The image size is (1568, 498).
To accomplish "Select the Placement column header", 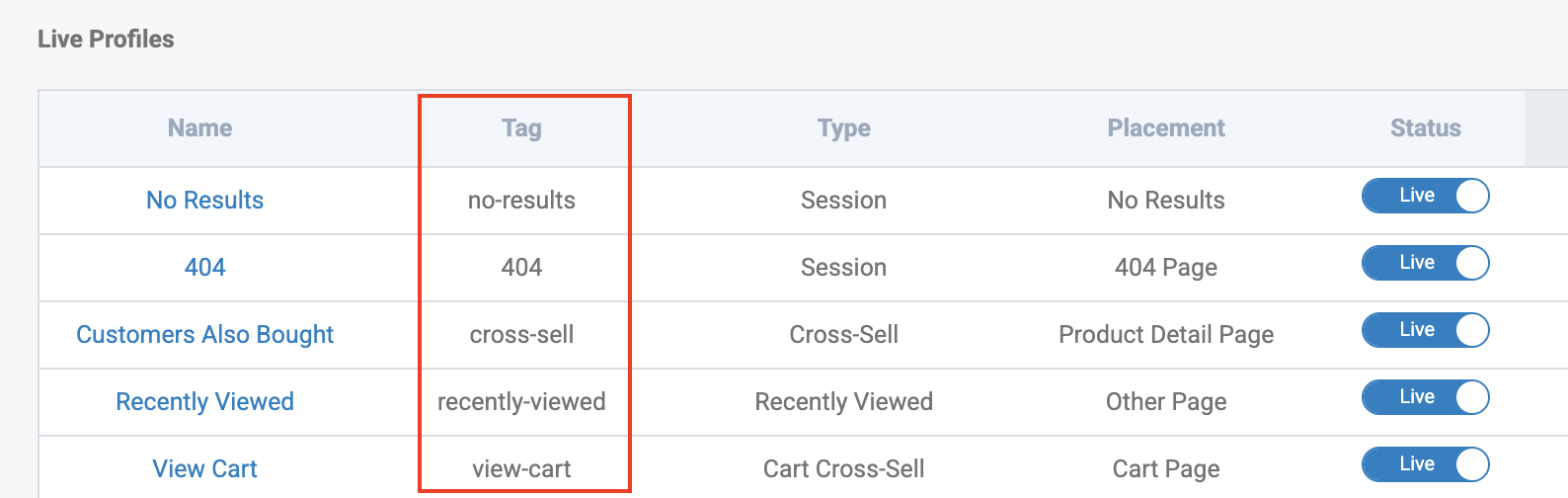I will point(1165,128).
